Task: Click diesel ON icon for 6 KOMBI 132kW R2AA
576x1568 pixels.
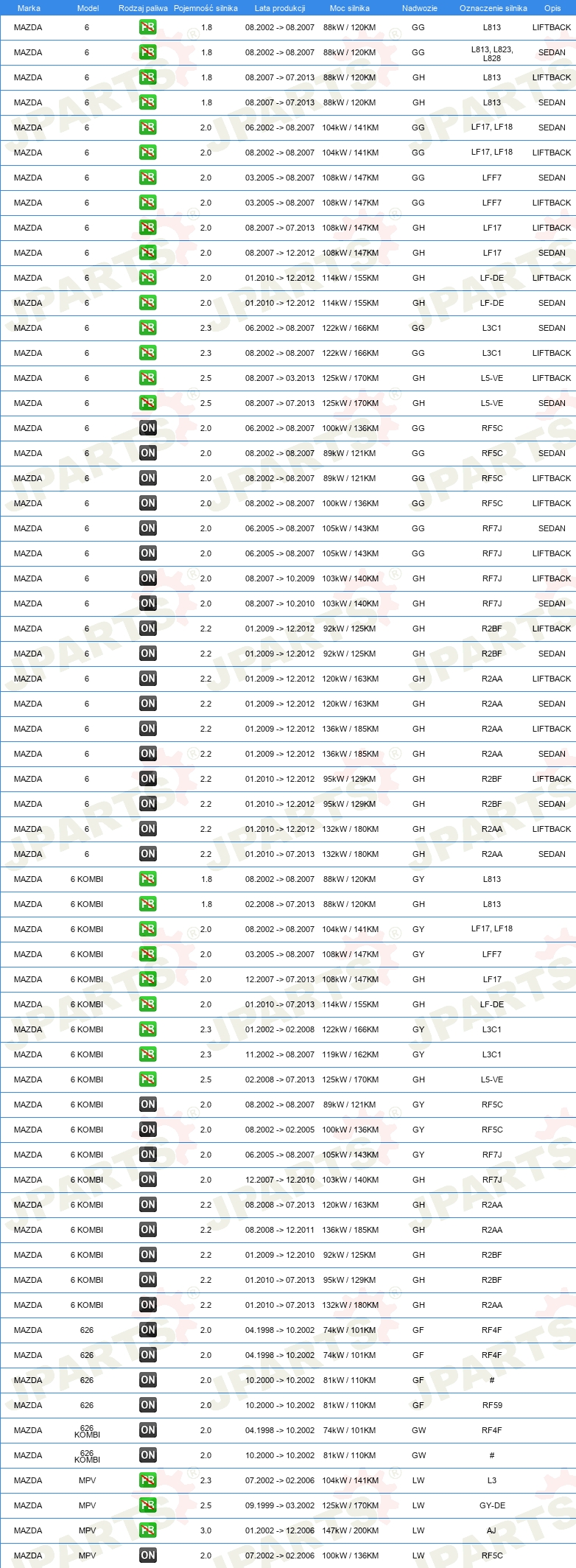Action: click(148, 1305)
